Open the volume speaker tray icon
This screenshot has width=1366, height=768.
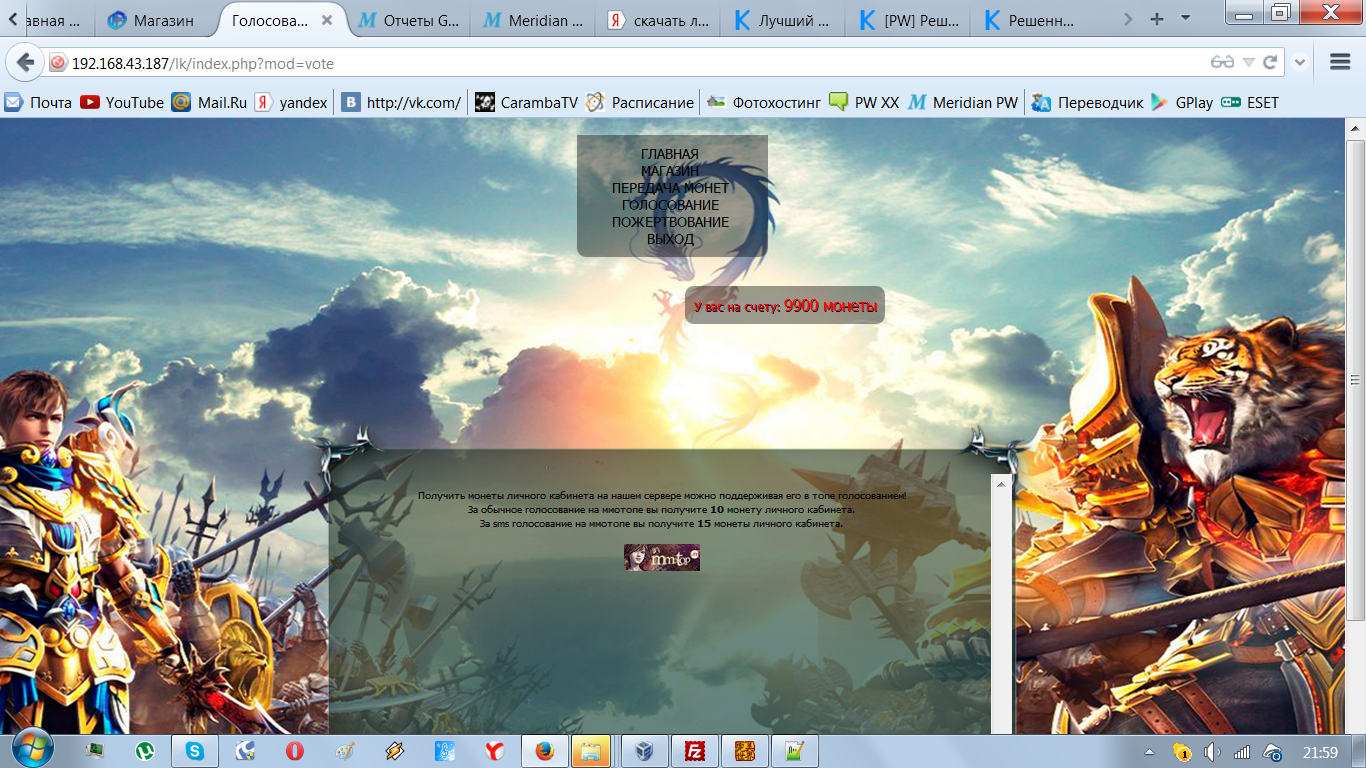(x=1213, y=751)
